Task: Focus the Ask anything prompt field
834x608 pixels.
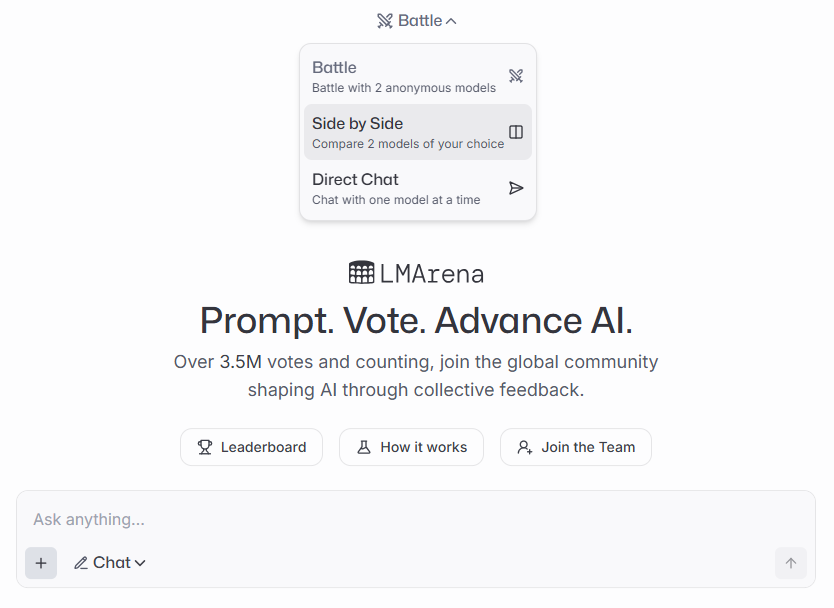Action: point(400,520)
